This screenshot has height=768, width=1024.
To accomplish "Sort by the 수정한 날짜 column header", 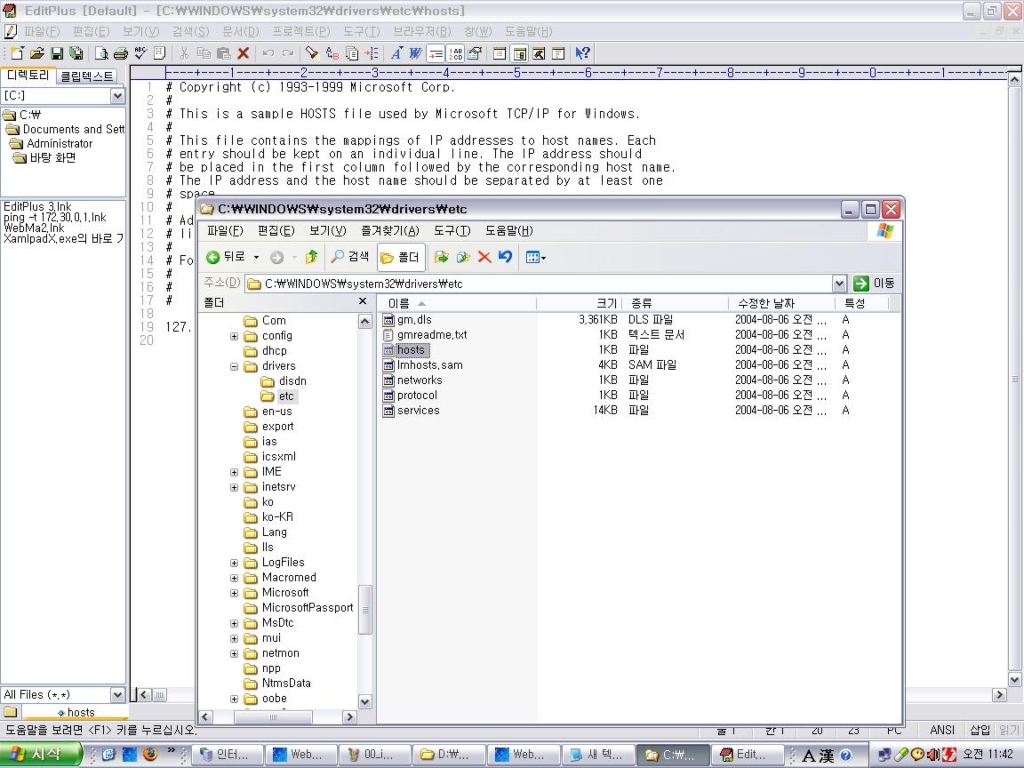I will click(782, 303).
